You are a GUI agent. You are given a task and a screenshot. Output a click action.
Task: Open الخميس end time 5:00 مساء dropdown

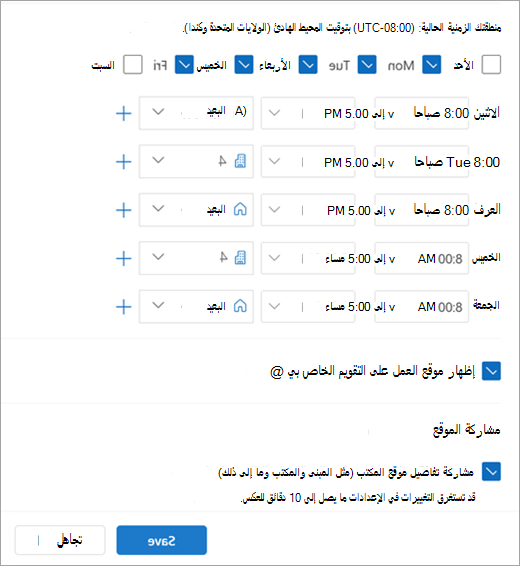(308, 258)
